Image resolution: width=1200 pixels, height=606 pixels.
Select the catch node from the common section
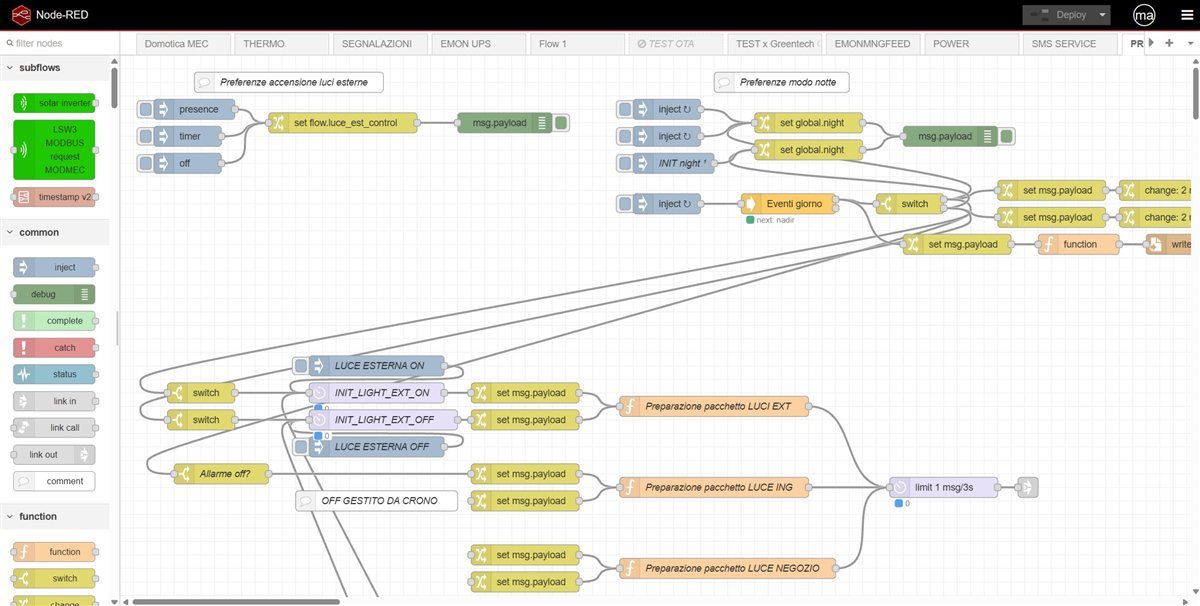pos(55,347)
